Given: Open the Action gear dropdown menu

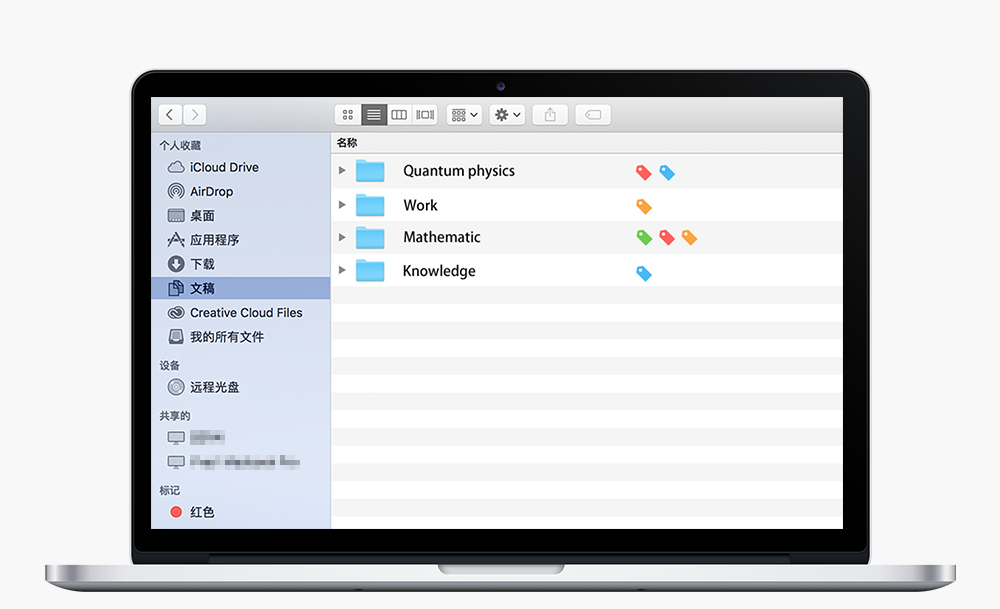Looking at the screenshot, I should [508, 115].
